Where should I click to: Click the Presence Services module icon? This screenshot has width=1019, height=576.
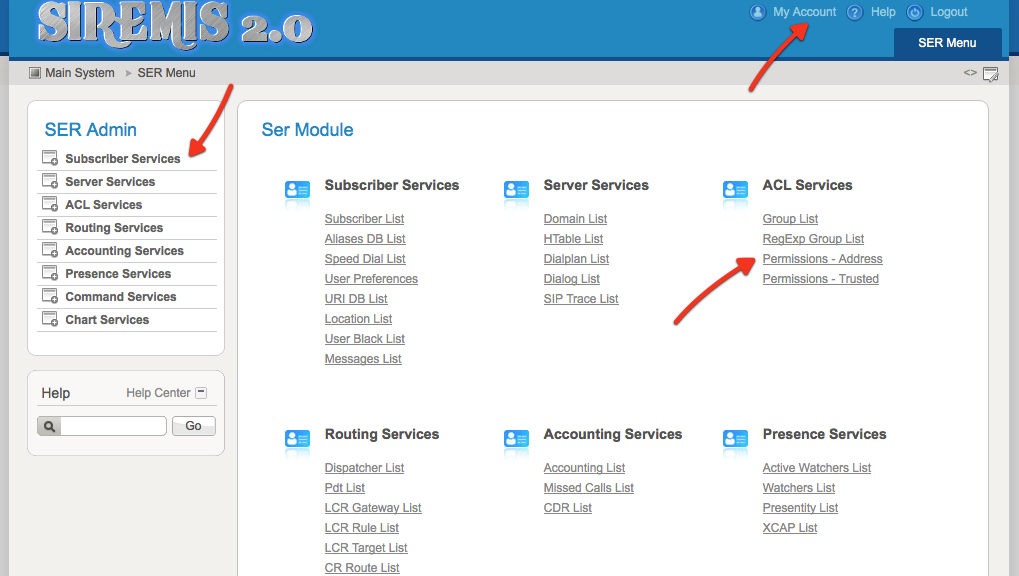pos(735,440)
